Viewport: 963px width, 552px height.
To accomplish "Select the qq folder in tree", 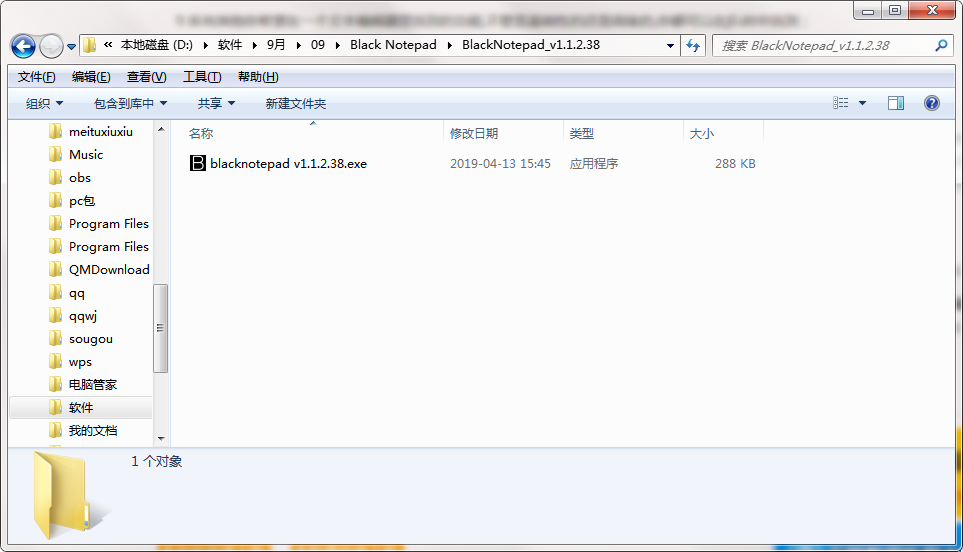I will [77, 293].
